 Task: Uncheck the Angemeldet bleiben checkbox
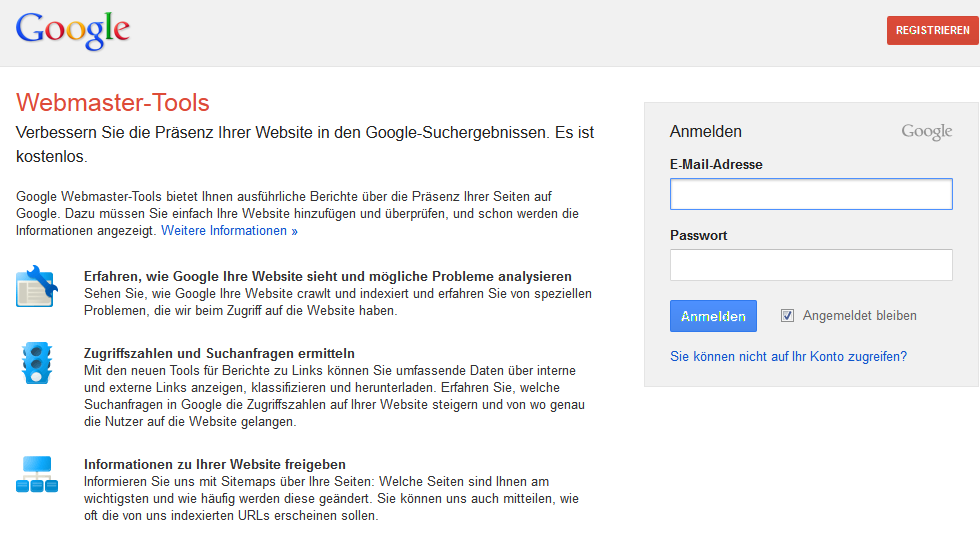[x=788, y=316]
